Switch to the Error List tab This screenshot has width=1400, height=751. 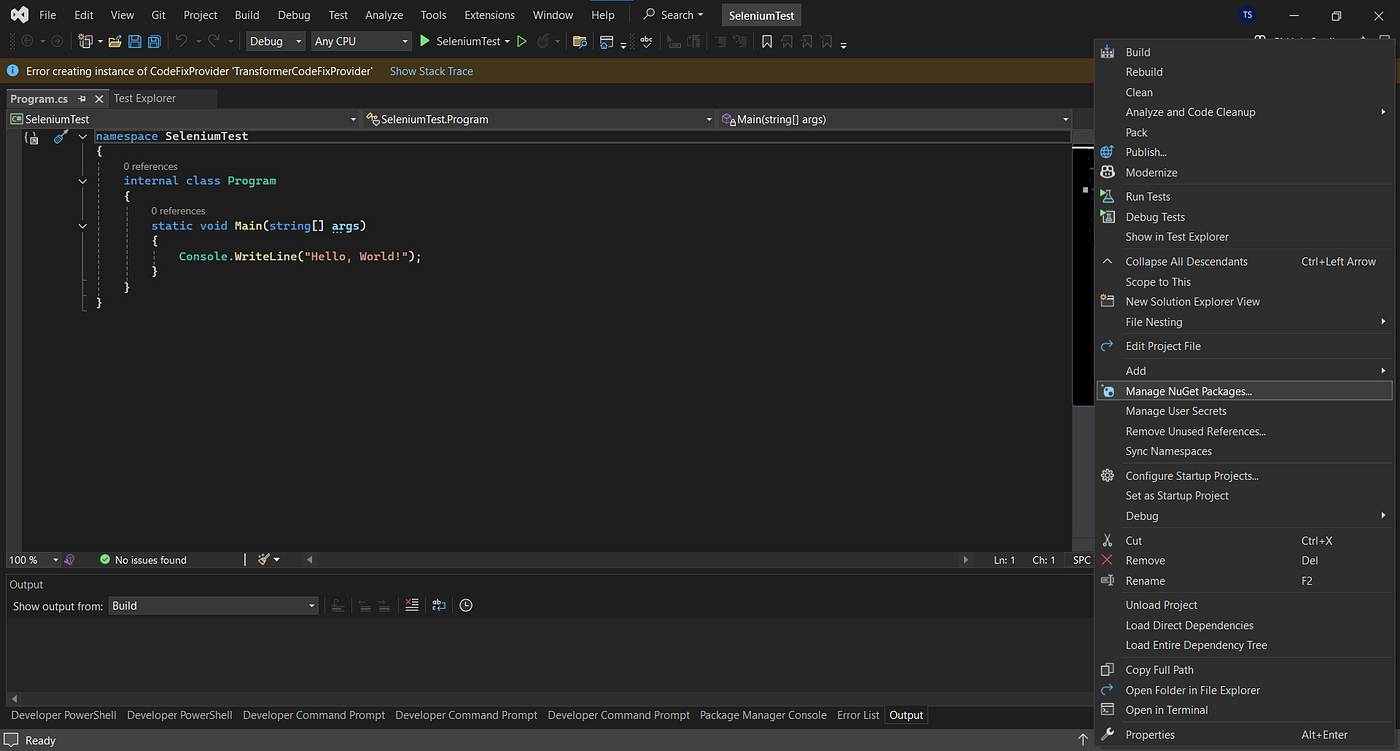click(x=858, y=715)
